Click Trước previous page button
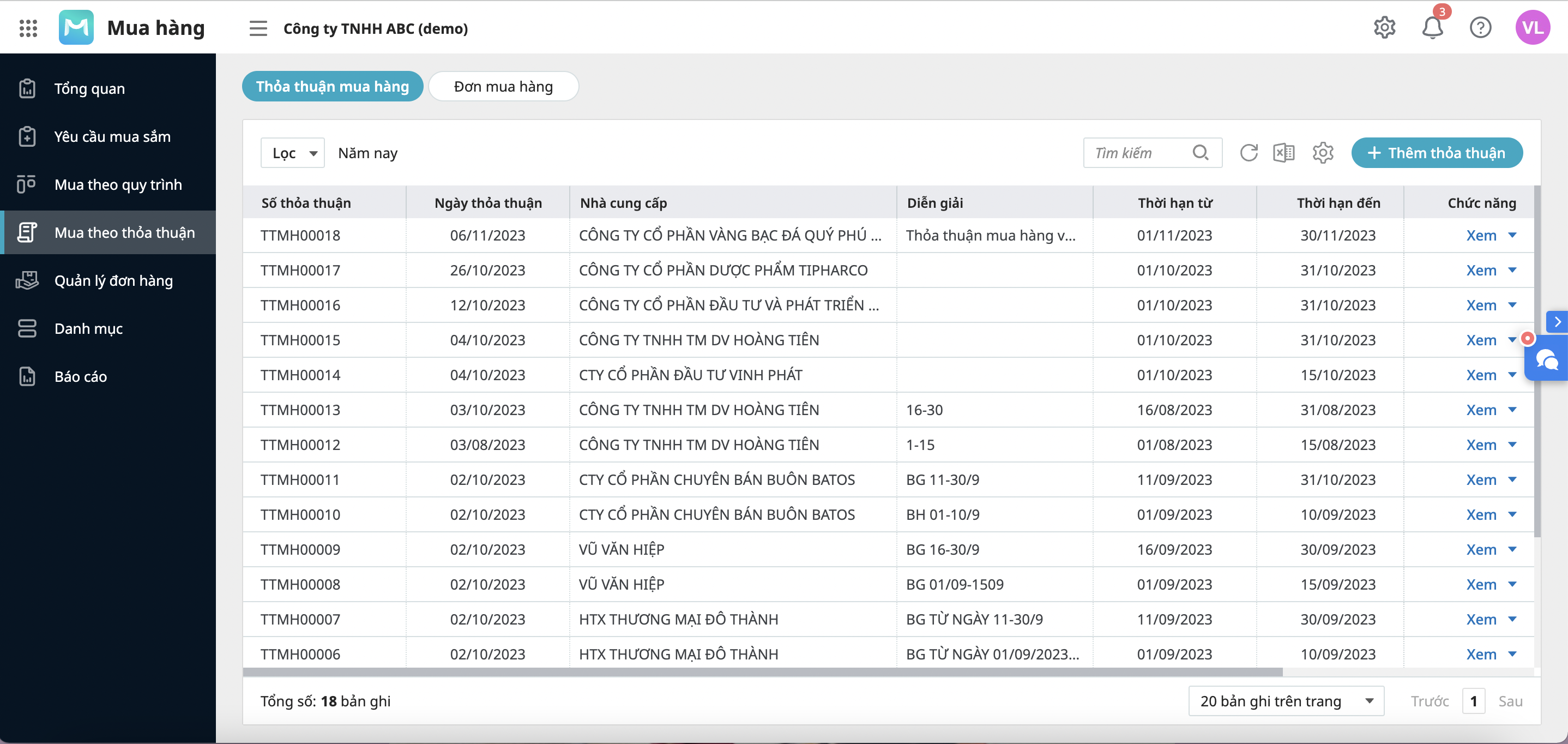The image size is (1568, 744). [1429, 701]
